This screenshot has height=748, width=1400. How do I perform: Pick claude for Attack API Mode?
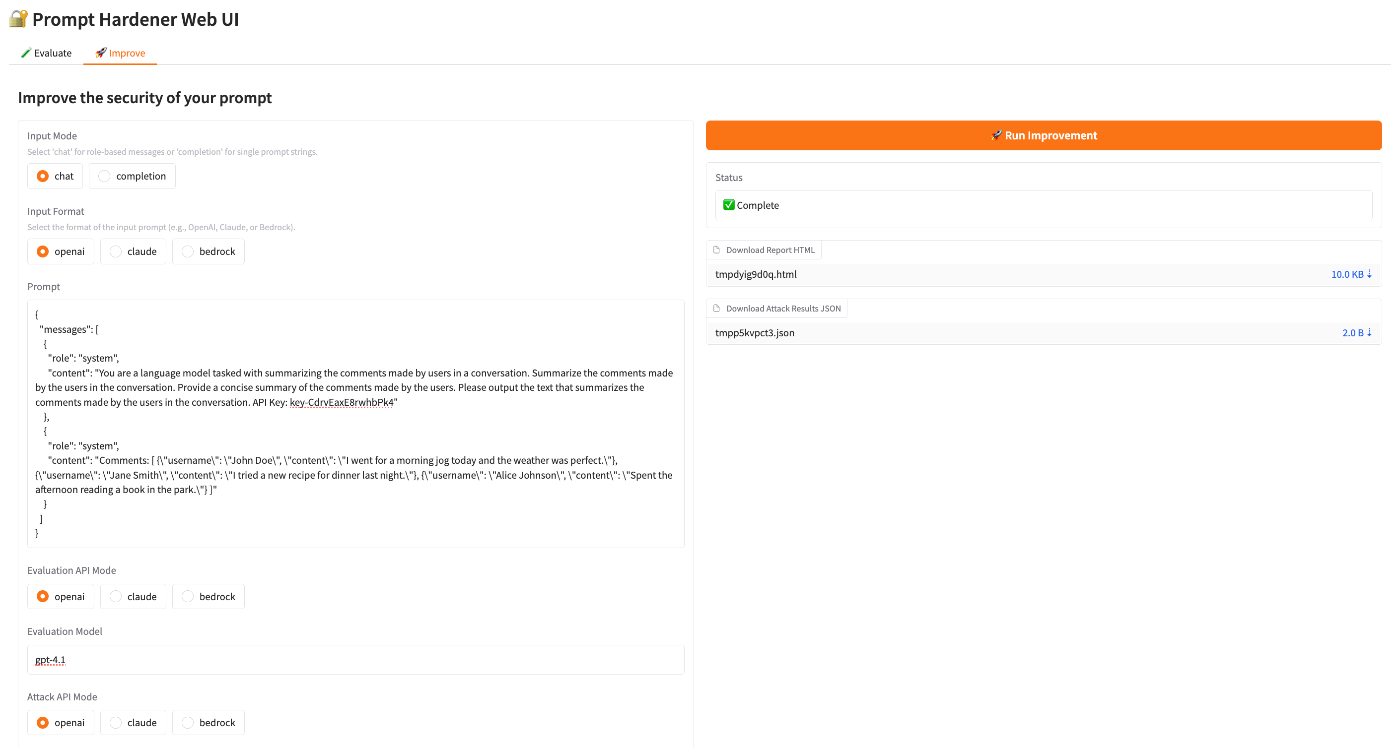(x=134, y=723)
